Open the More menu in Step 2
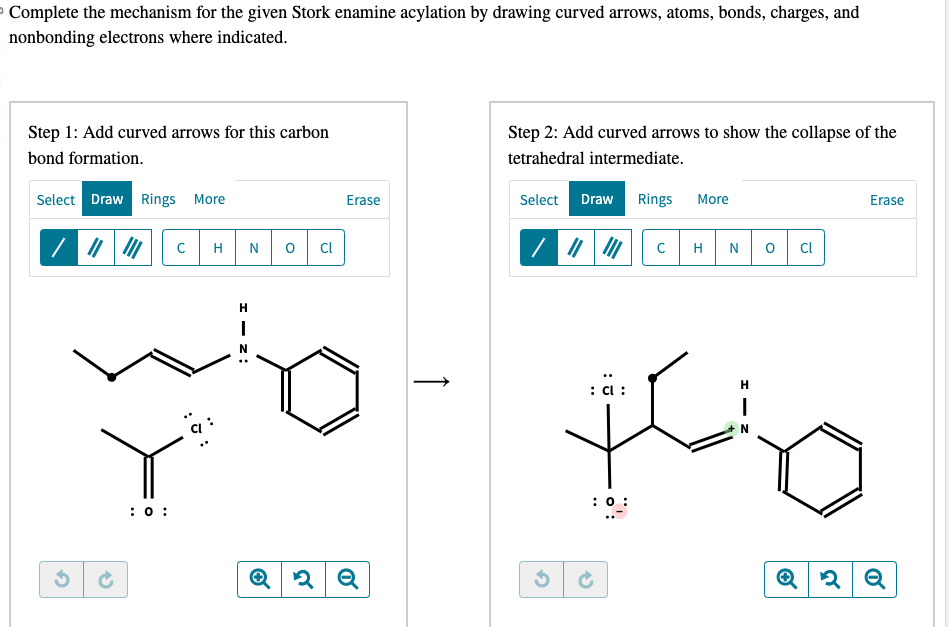The width and height of the screenshot is (949, 627). tap(713, 199)
